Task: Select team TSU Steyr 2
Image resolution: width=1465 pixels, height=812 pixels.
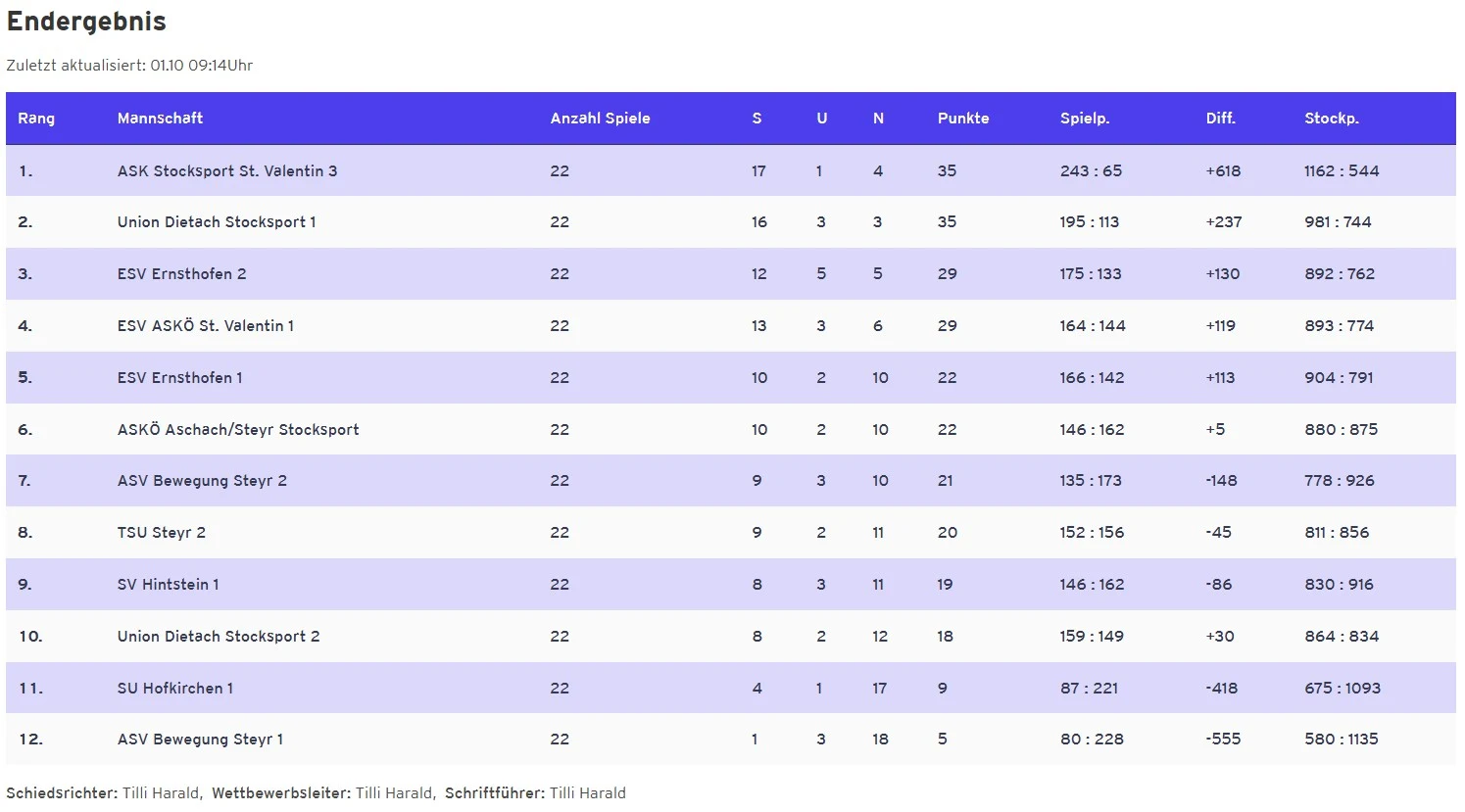Action: (x=162, y=533)
